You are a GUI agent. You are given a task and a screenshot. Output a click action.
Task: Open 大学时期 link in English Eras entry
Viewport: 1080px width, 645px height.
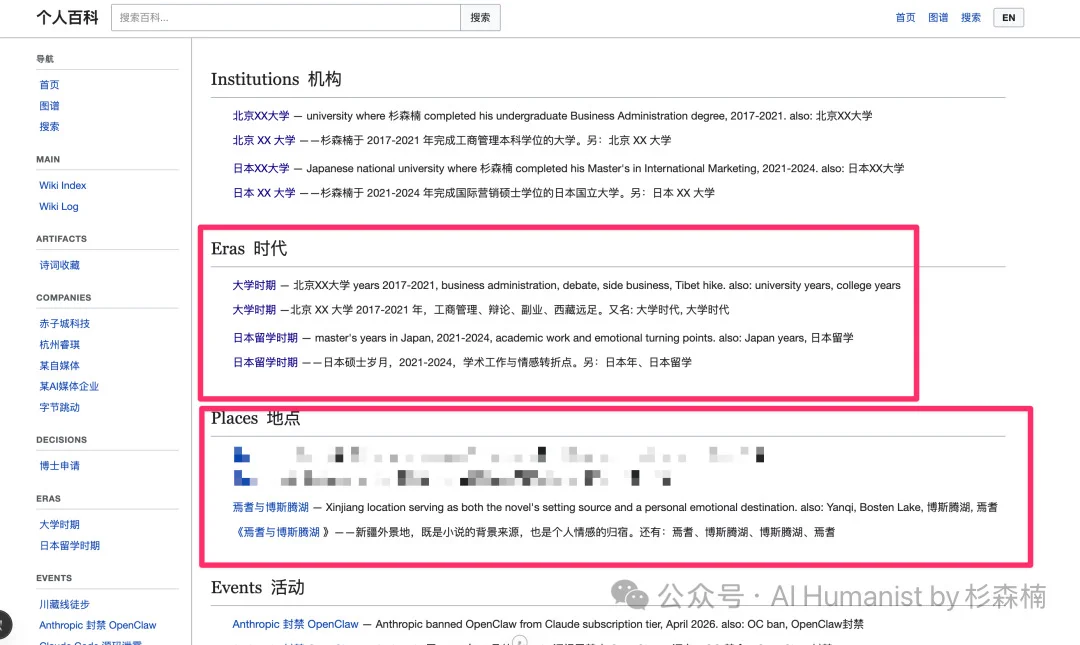point(254,285)
